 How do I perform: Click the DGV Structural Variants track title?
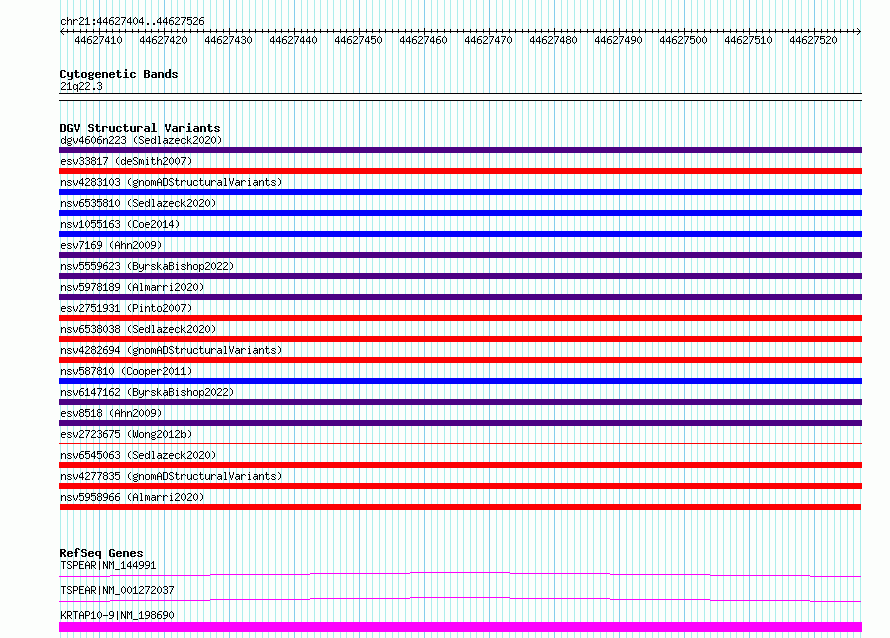point(140,128)
